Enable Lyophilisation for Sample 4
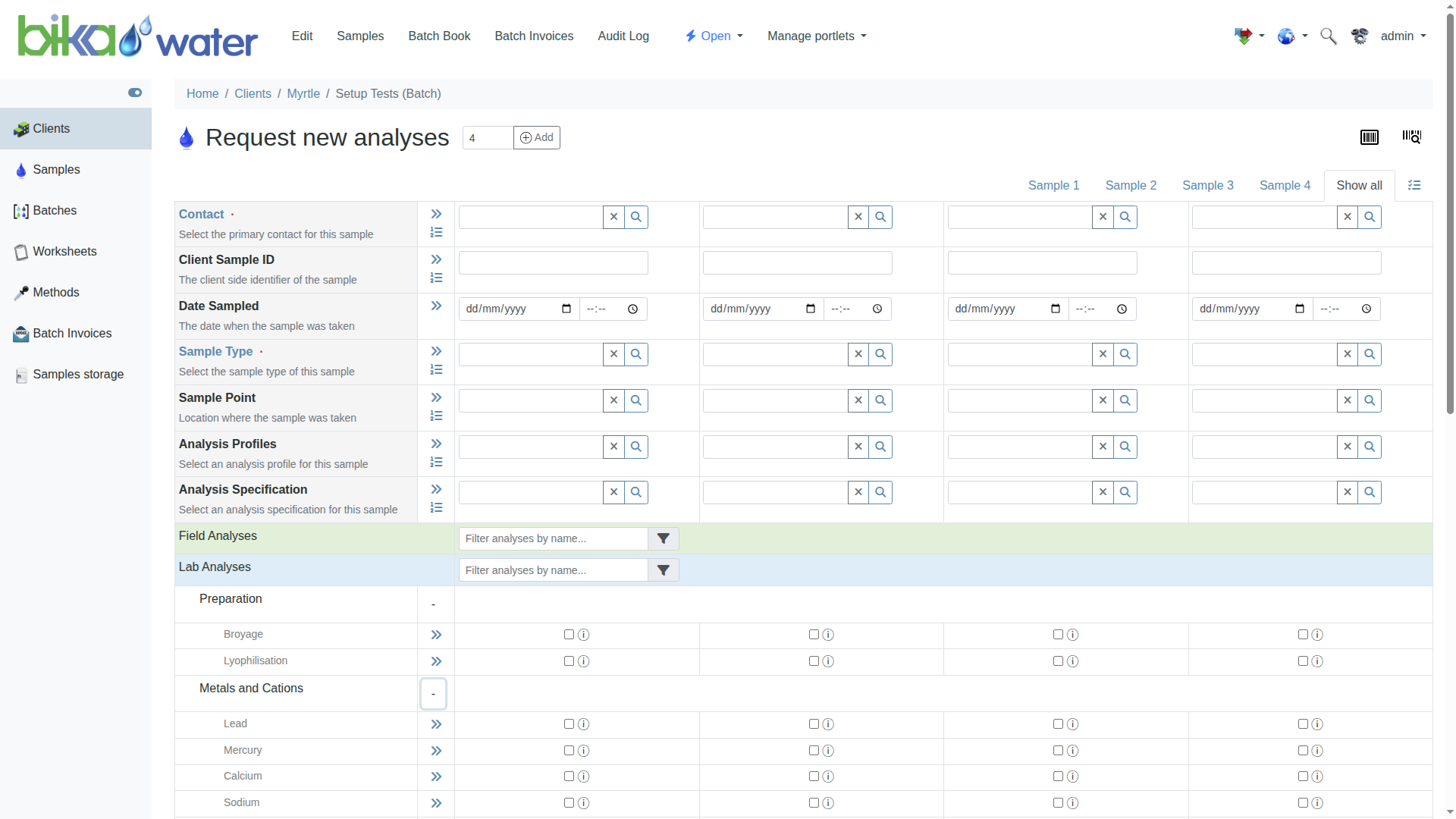1456x819 pixels. 1303,661
